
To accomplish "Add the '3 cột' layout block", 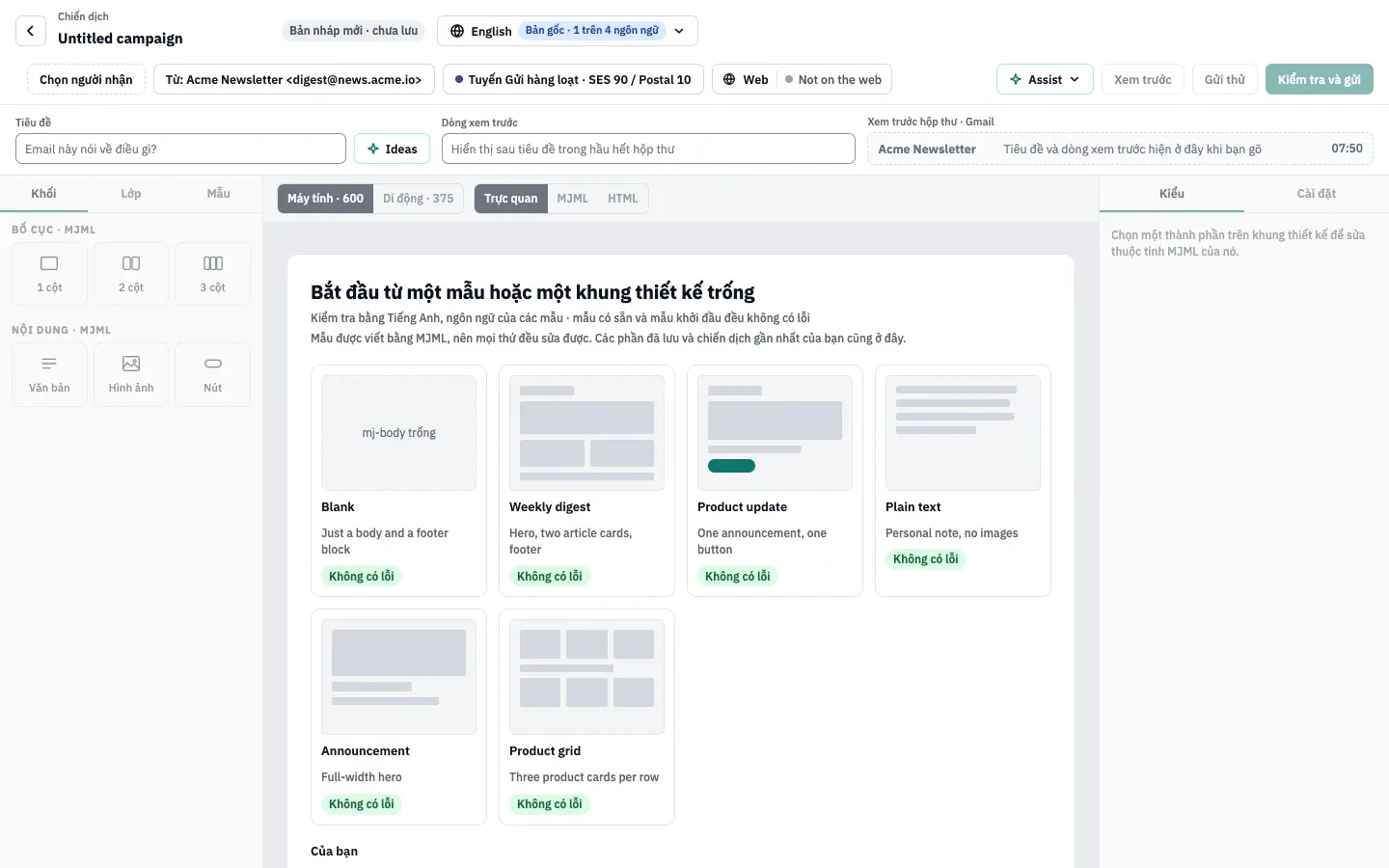I will pyautogui.click(x=212, y=274).
